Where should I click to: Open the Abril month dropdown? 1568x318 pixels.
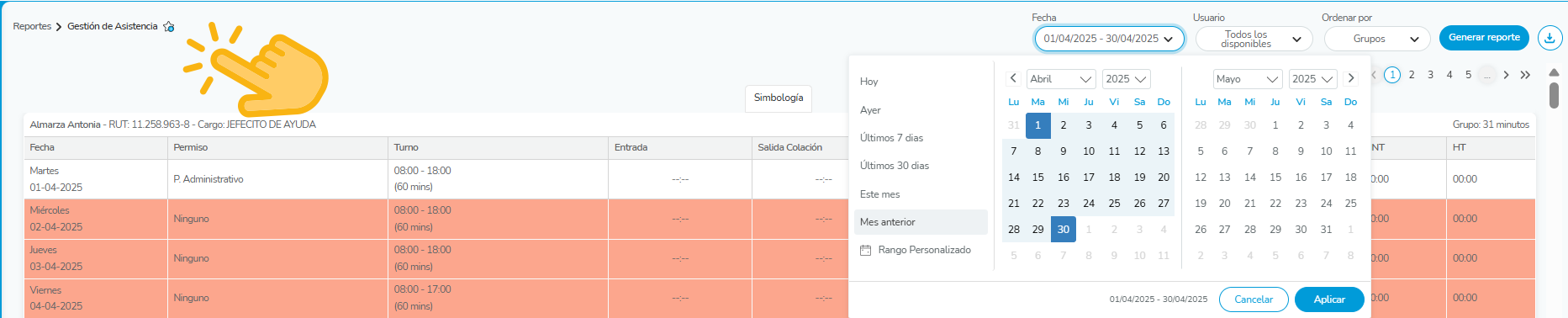click(x=1061, y=79)
